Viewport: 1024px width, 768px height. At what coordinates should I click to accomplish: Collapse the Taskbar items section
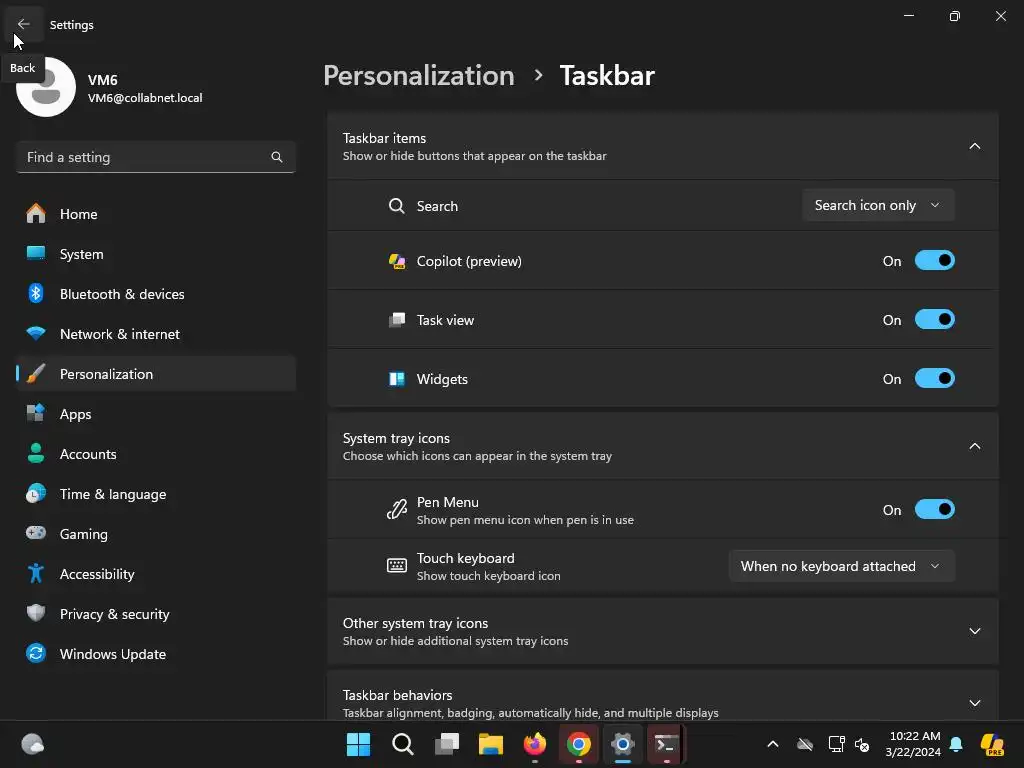974,146
